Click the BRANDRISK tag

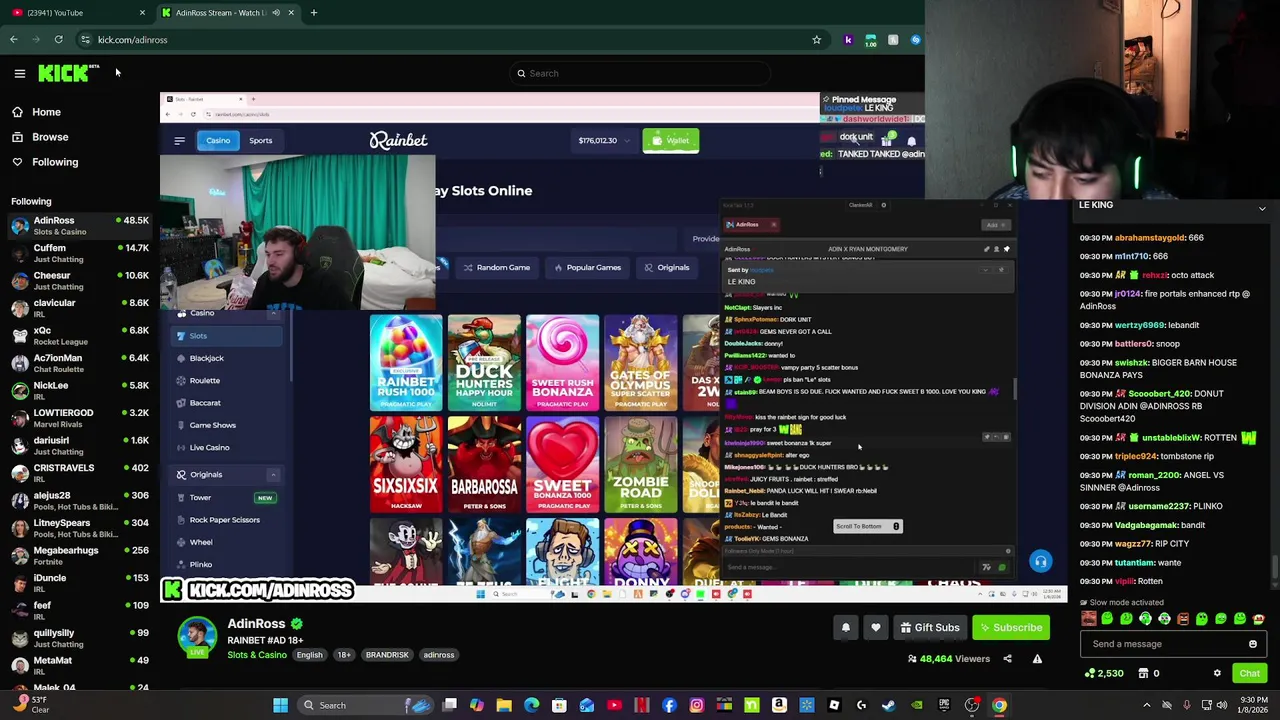pyautogui.click(x=387, y=655)
